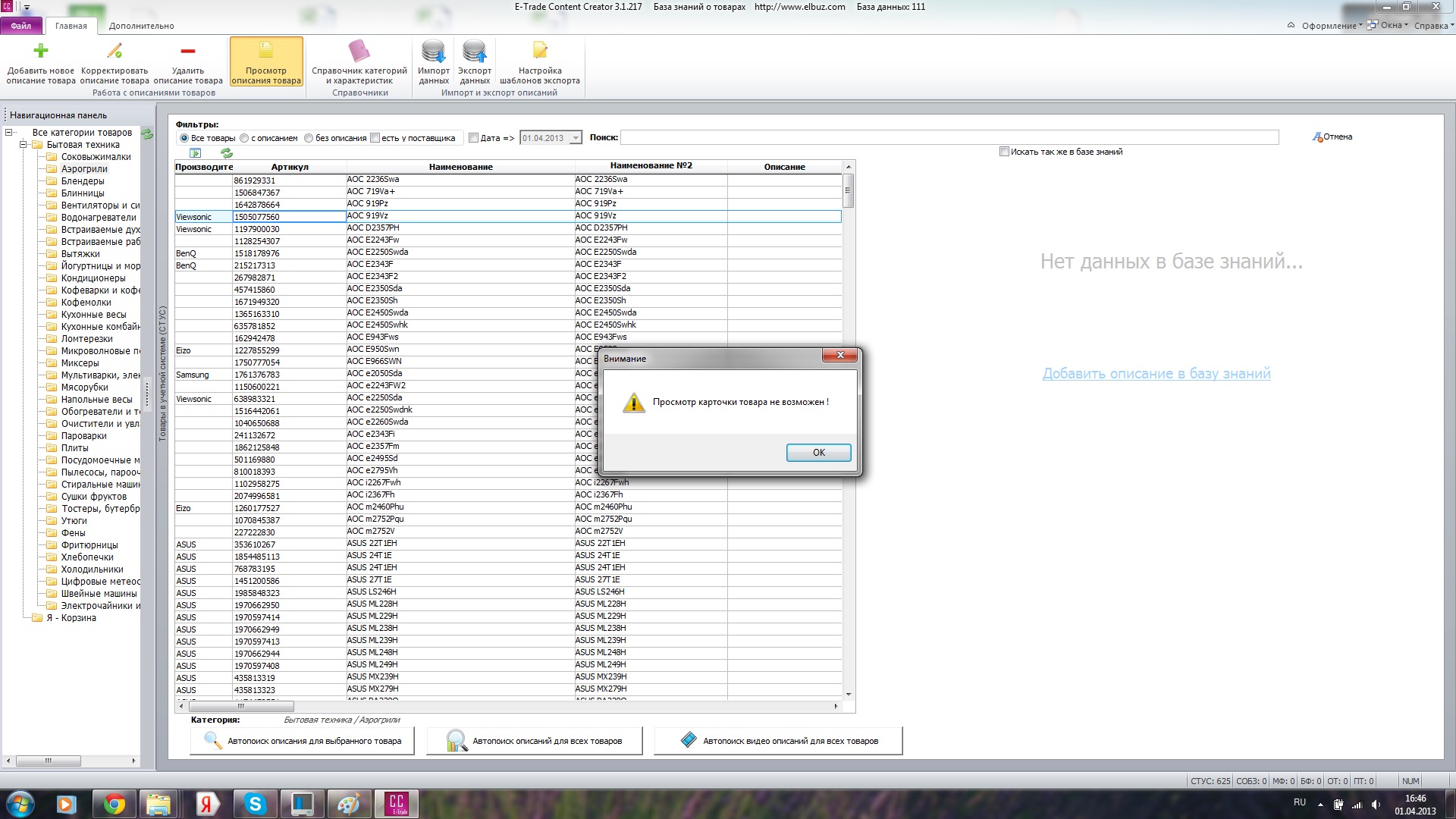Screen dimensions: 1456x819
Task: Click the red minus Удалить описание товара icon
Action: 188,51
